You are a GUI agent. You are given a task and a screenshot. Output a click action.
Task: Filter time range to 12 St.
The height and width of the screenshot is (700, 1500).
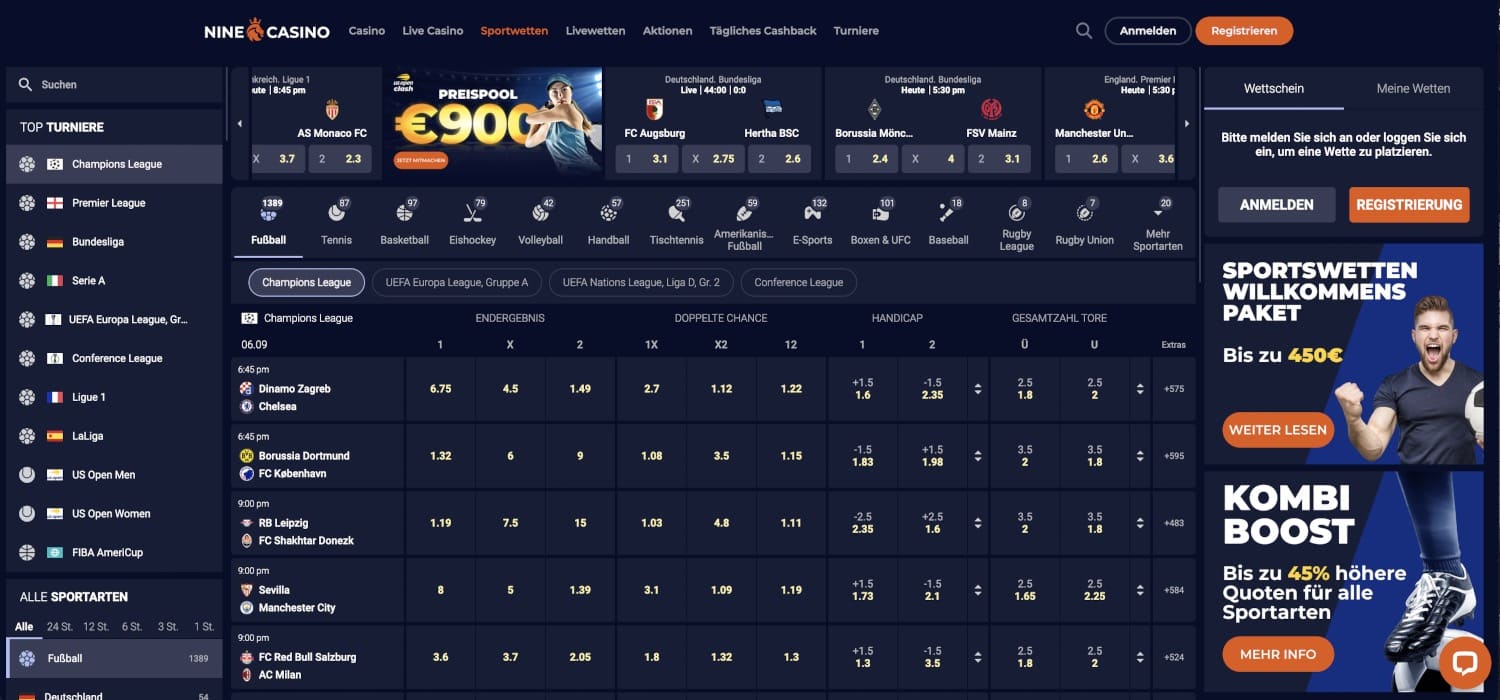96,627
